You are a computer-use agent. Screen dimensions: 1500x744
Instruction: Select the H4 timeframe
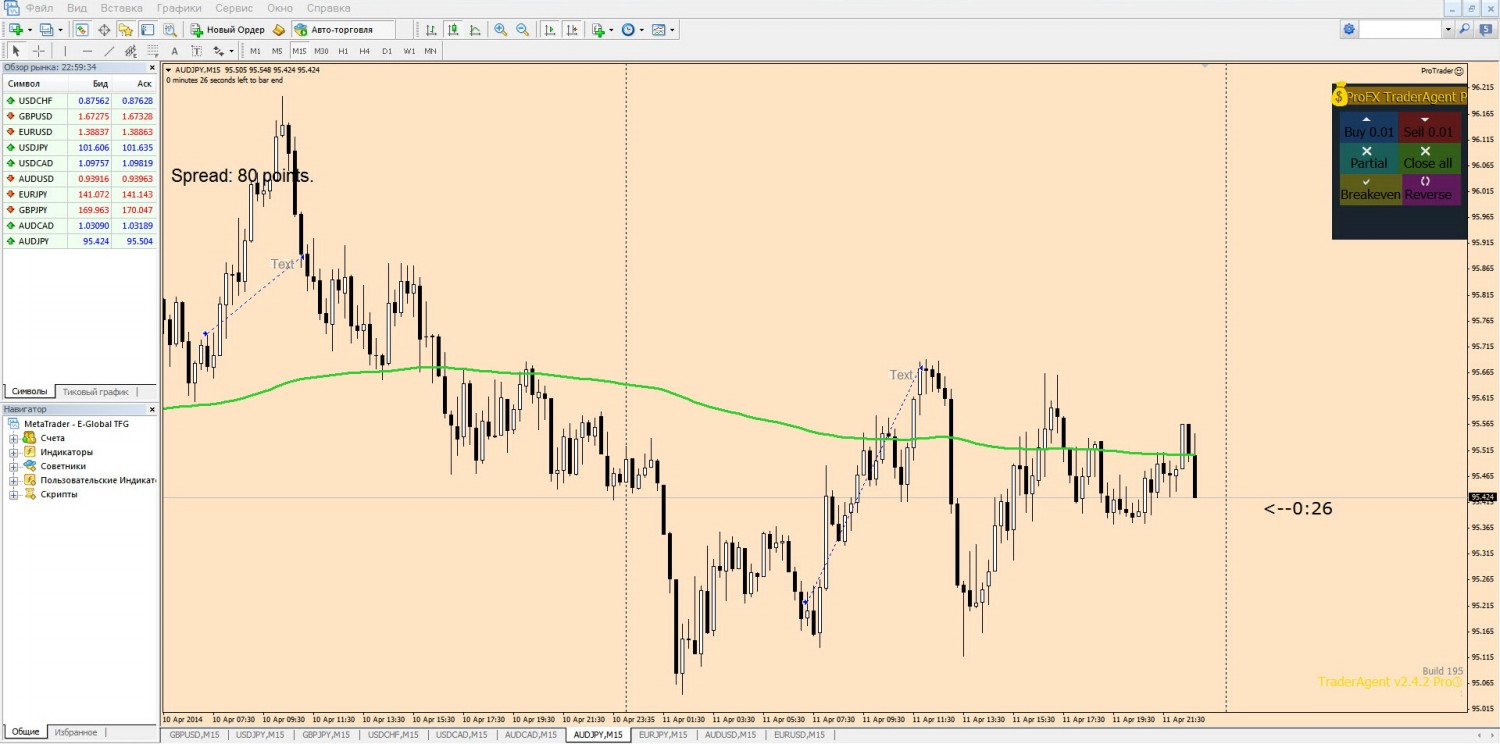365,51
